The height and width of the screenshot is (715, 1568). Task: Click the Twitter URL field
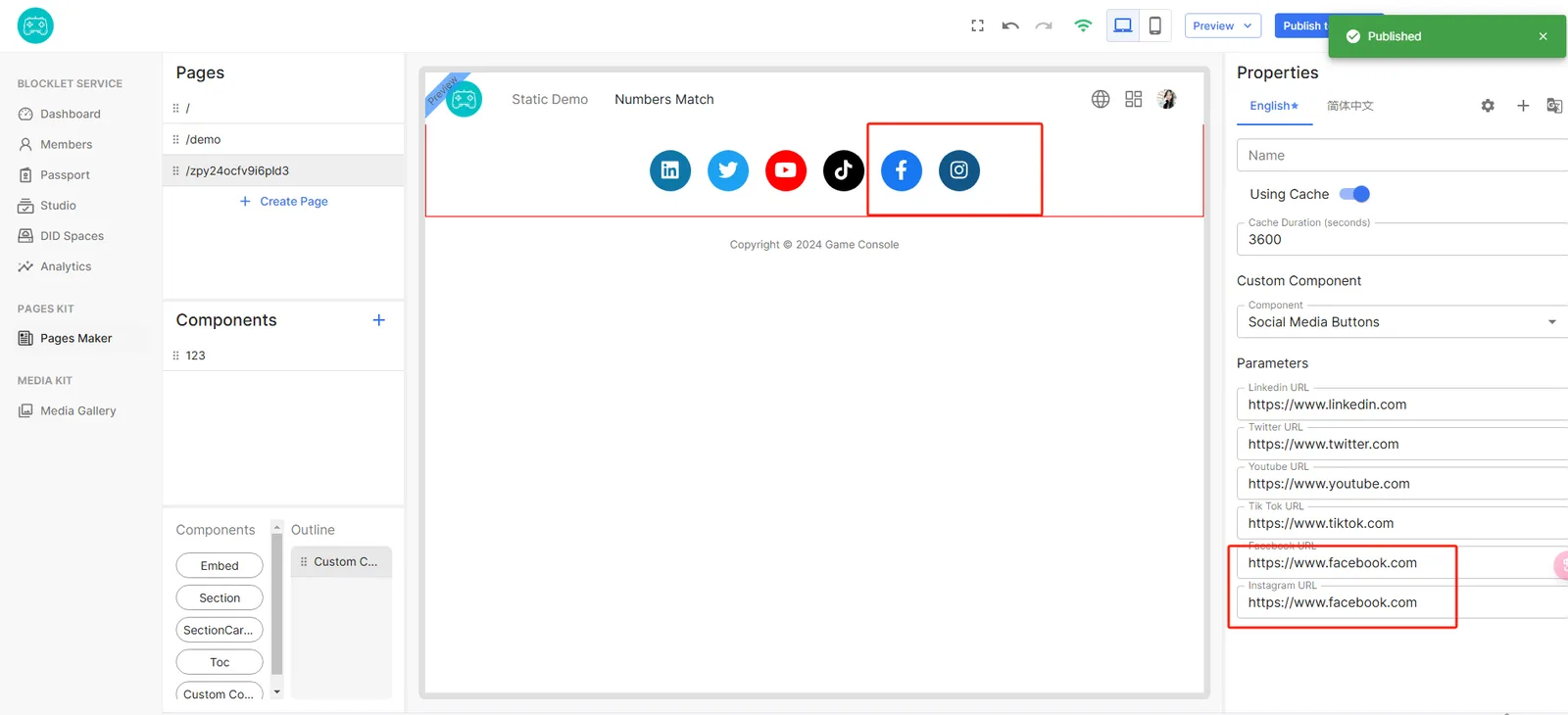pos(1402,444)
